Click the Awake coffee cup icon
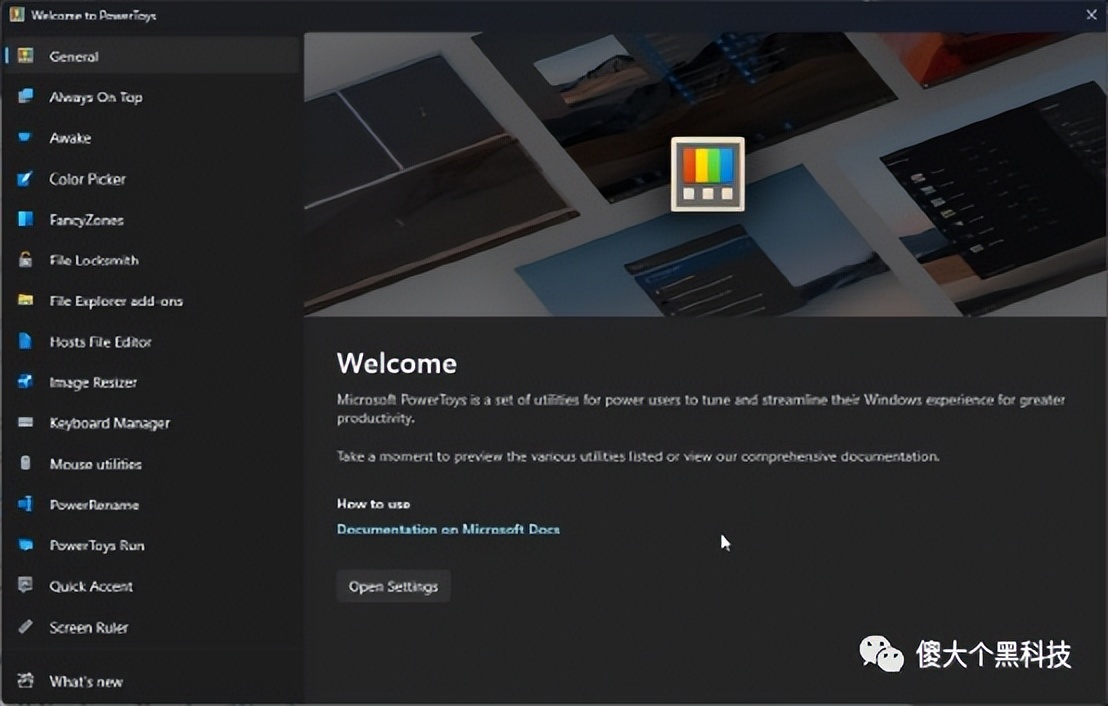The height and width of the screenshot is (706, 1108). pos(25,137)
